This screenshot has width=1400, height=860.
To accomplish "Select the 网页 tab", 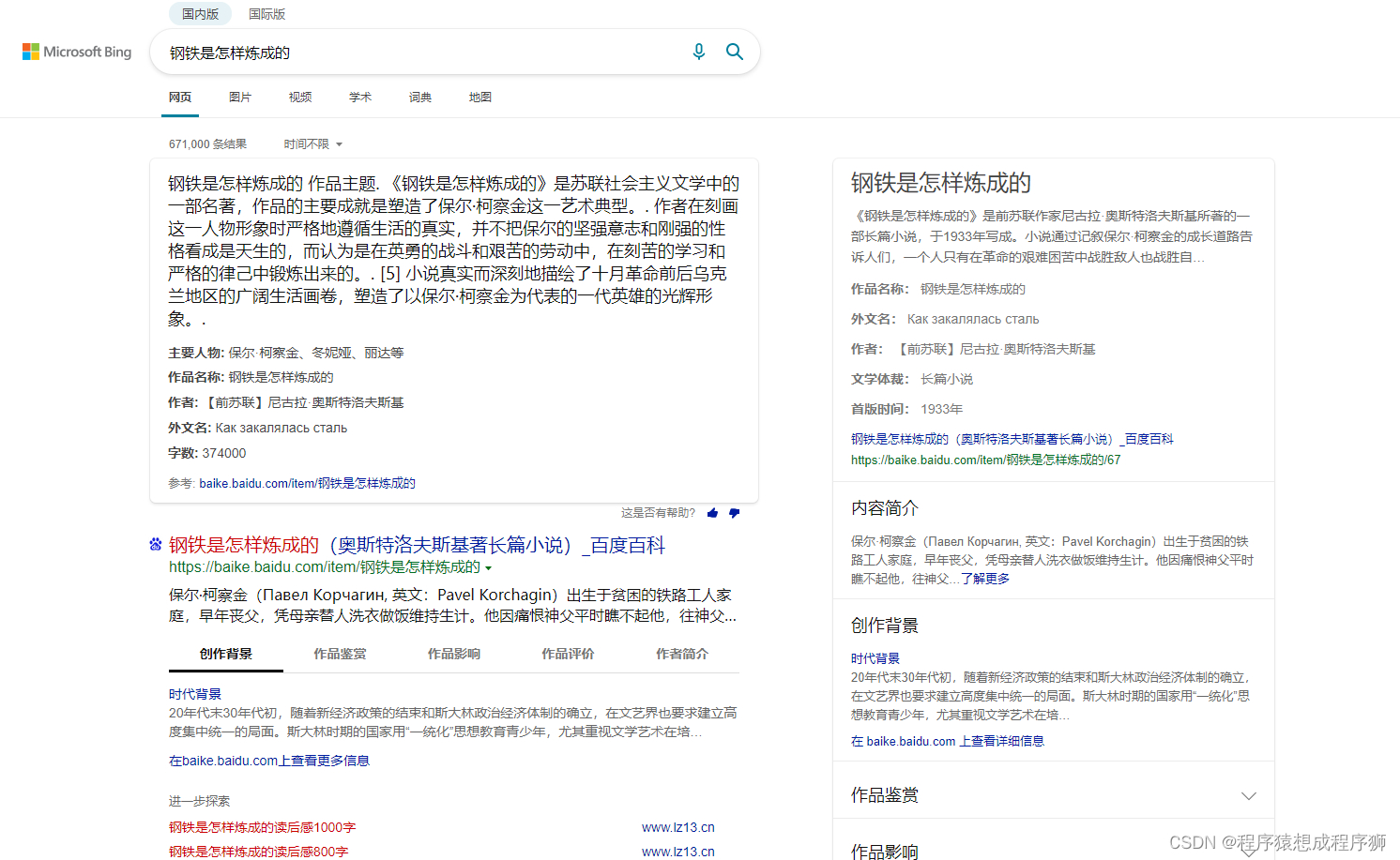I will pos(180,98).
